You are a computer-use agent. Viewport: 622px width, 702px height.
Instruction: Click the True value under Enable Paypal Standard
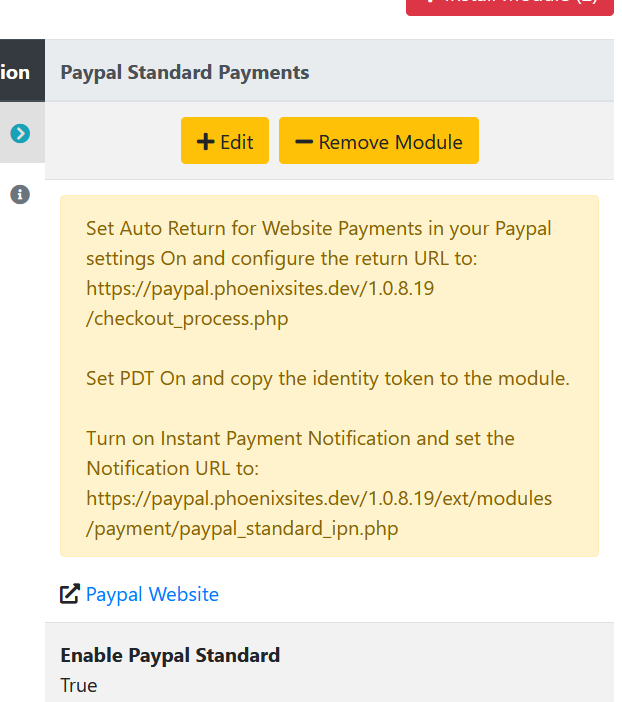click(x=79, y=685)
